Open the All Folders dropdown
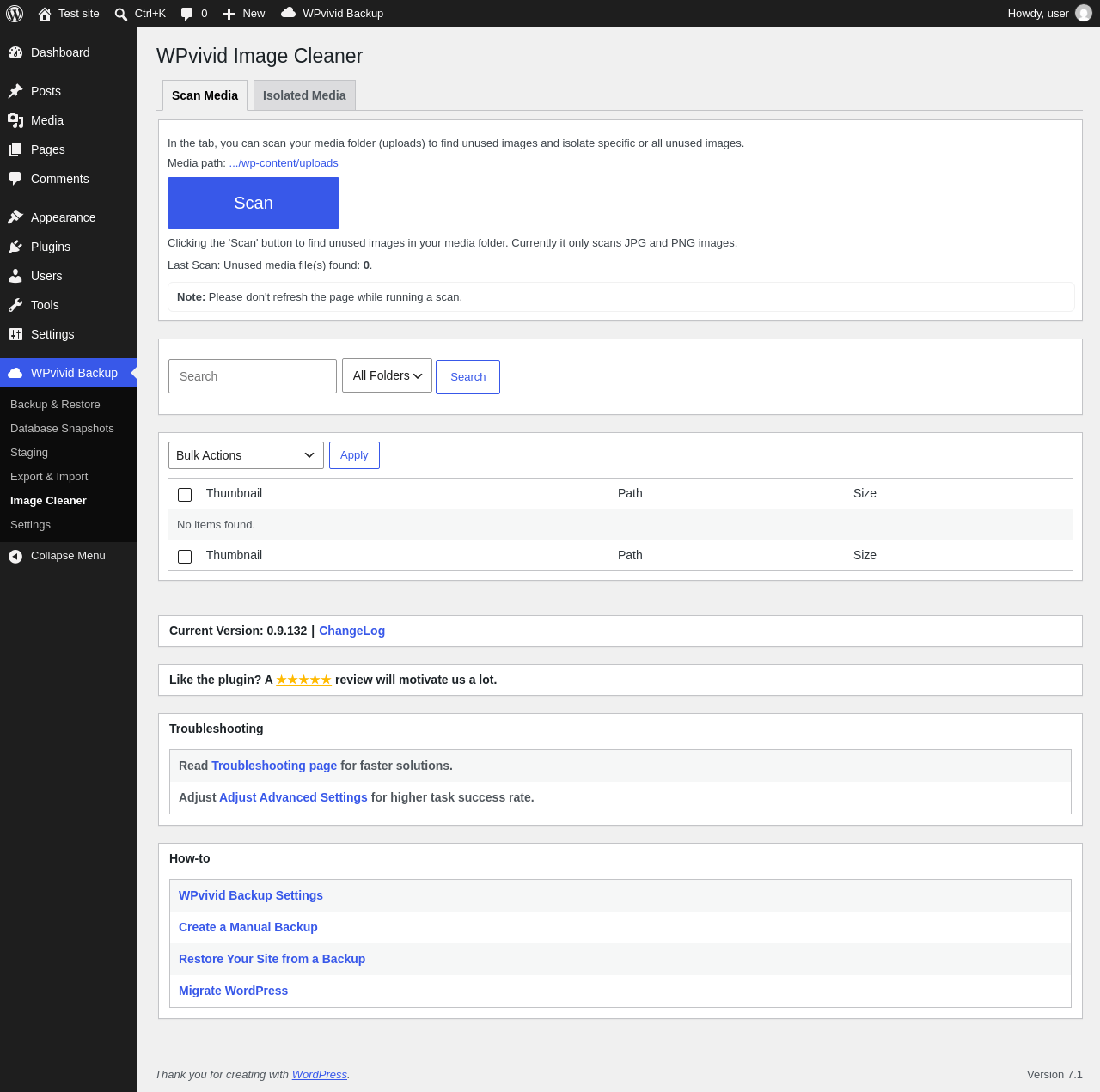 387,375
